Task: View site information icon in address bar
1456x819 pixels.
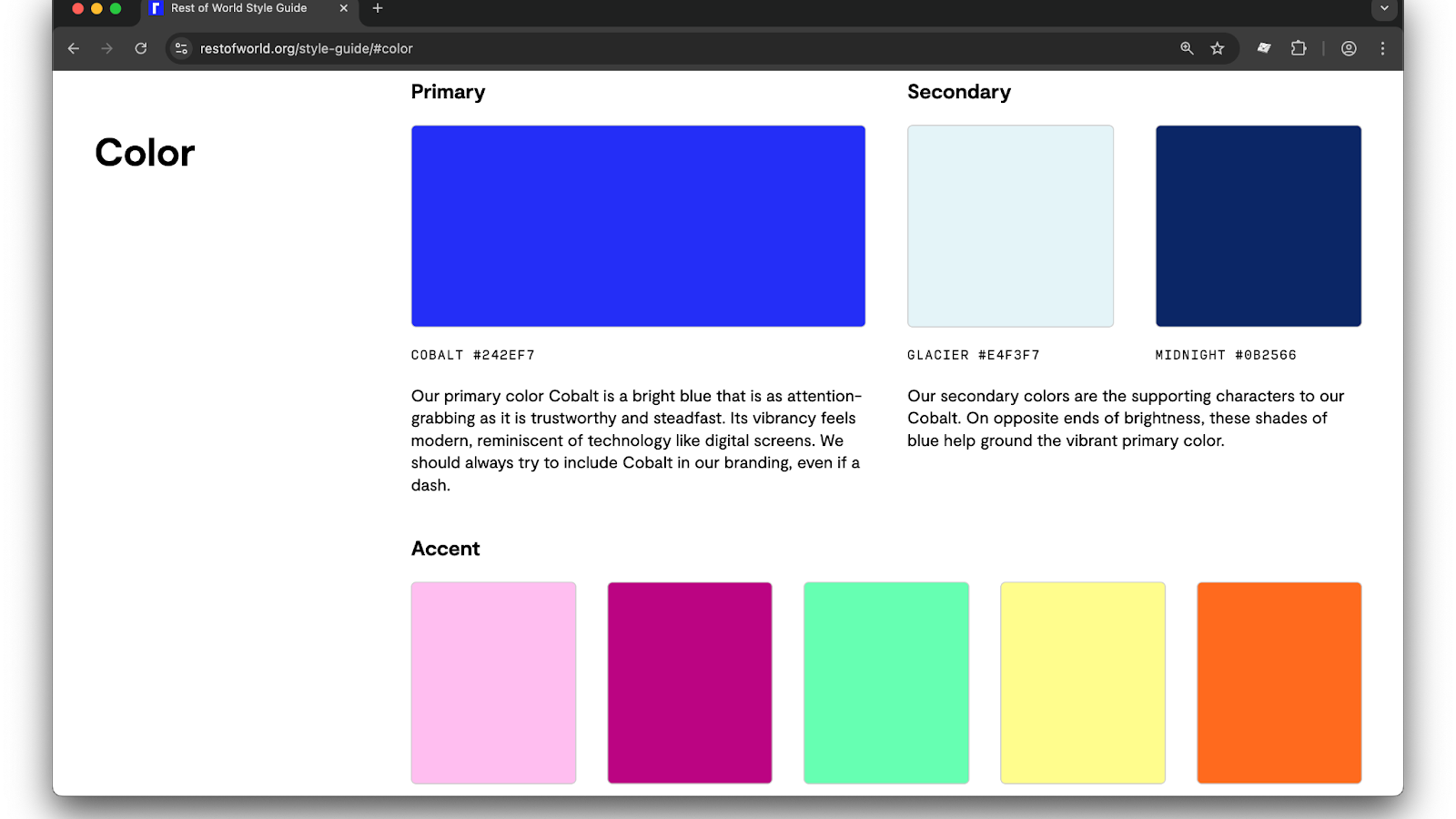Action: [181, 48]
